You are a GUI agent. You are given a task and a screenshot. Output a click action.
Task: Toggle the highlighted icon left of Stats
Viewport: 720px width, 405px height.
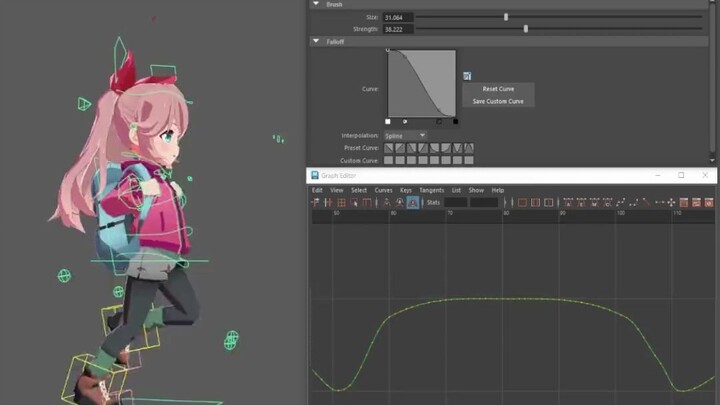click(x=412, y=203)
